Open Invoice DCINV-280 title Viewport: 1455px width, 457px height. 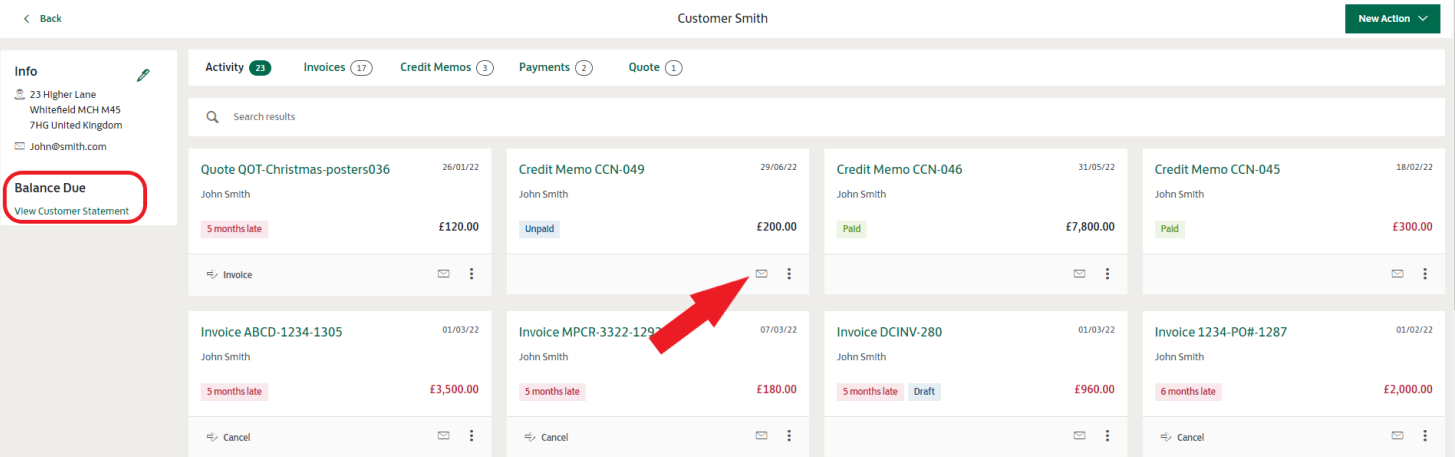pyautogui.click(x=889, y=332)
